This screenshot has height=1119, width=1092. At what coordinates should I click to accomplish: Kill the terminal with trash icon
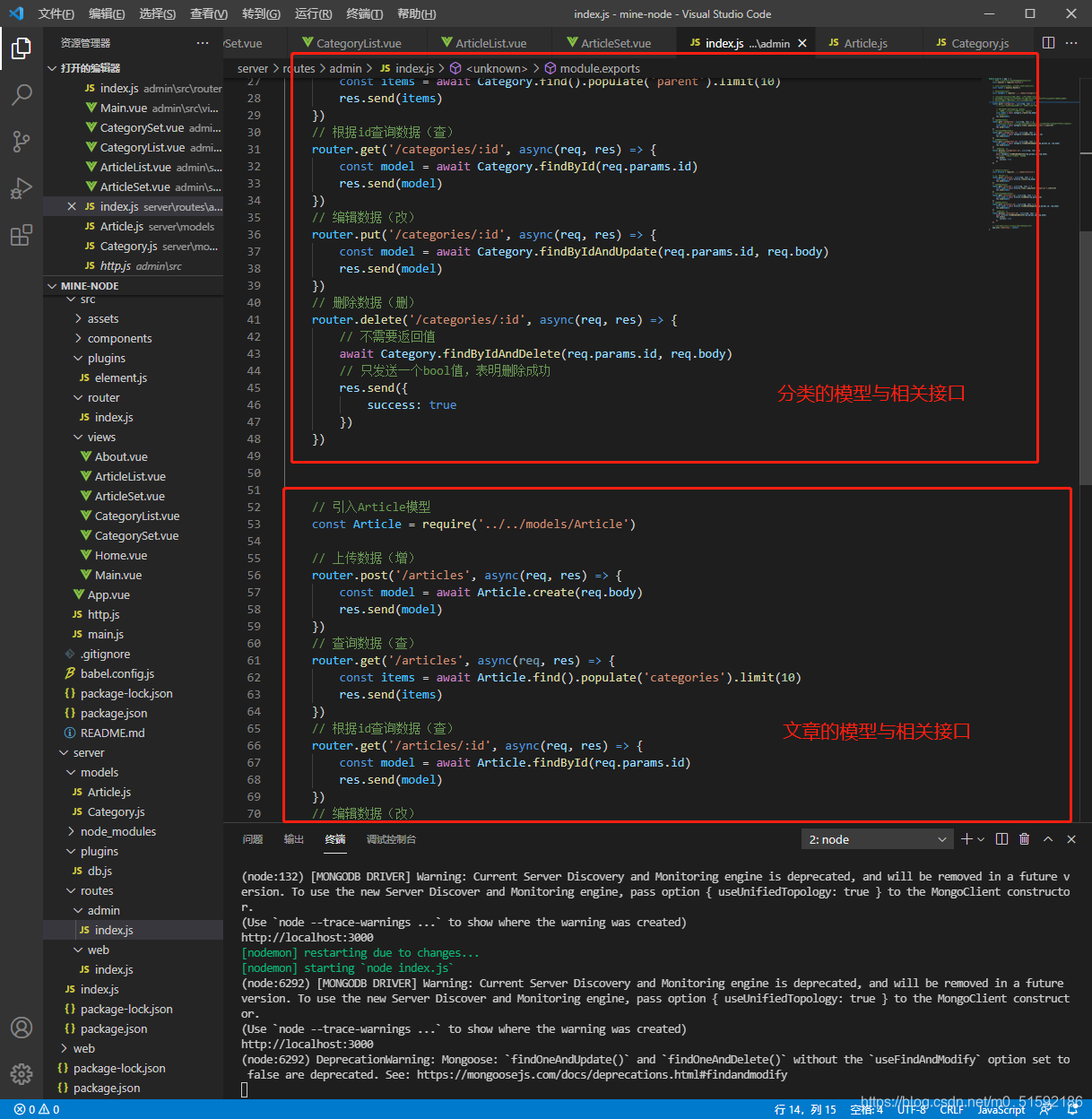click(x=1025, y=839)
